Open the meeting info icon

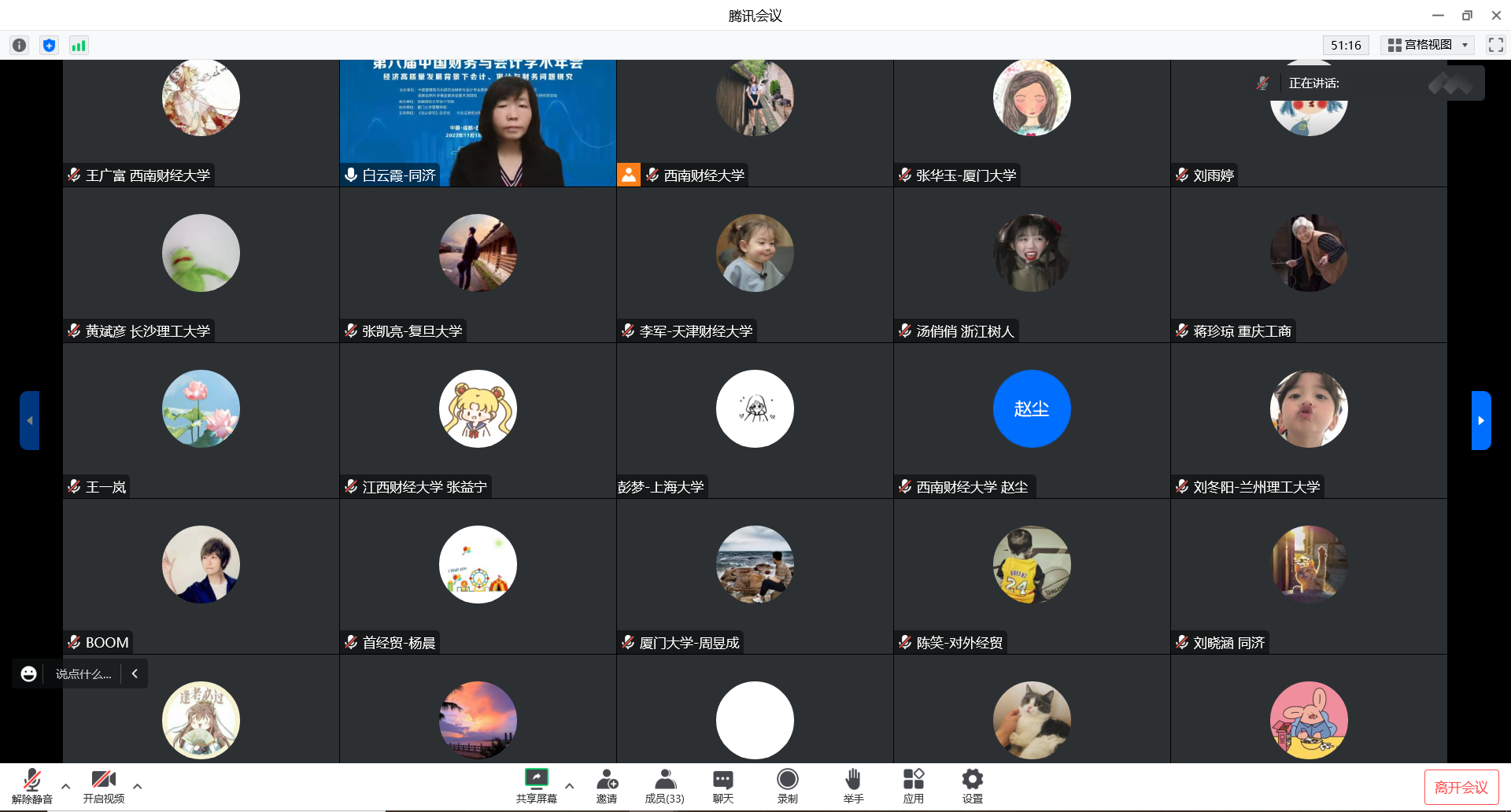point(20,46)
